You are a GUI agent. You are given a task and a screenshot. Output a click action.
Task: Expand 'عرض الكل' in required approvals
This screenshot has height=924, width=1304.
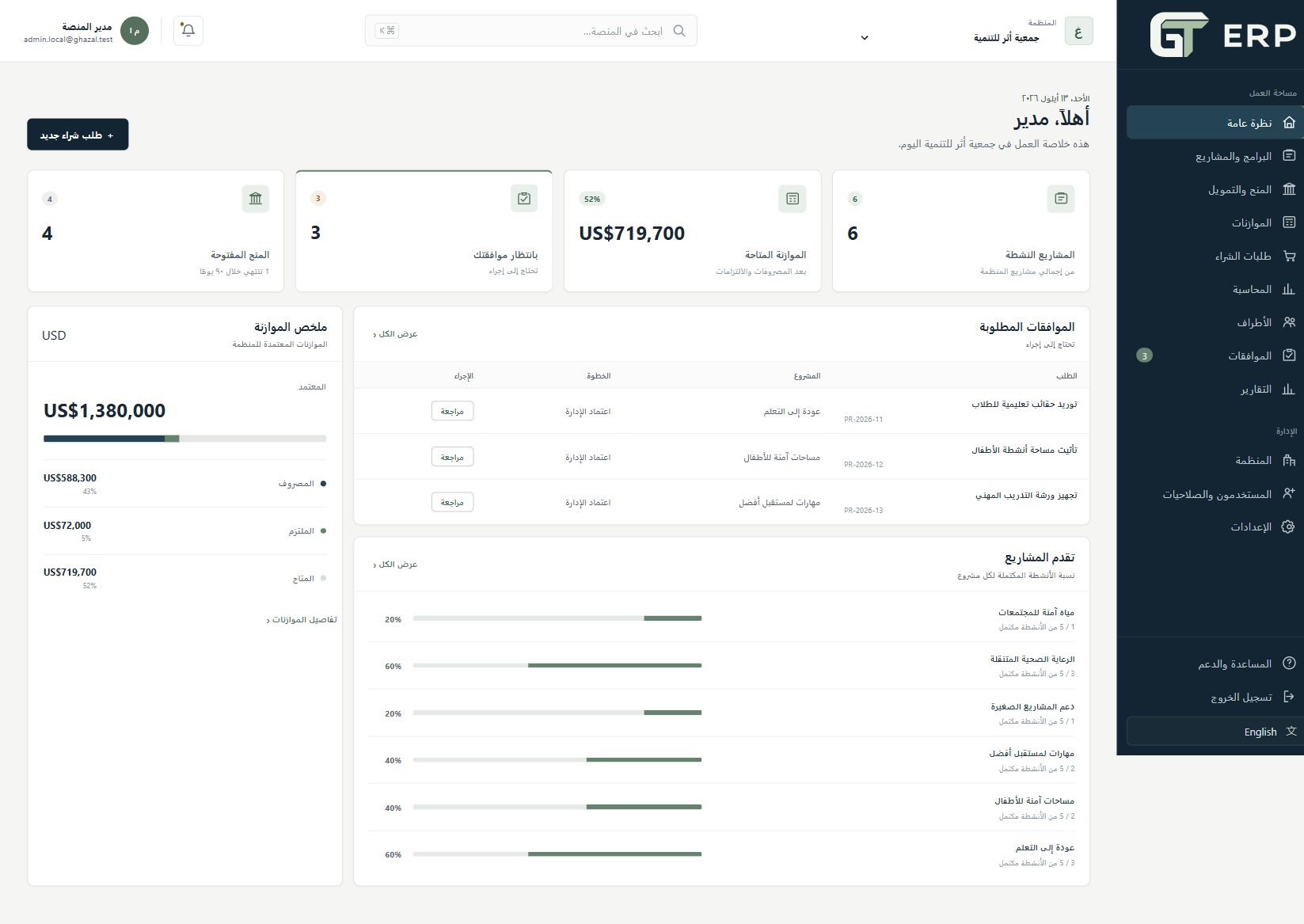point(395,334)
